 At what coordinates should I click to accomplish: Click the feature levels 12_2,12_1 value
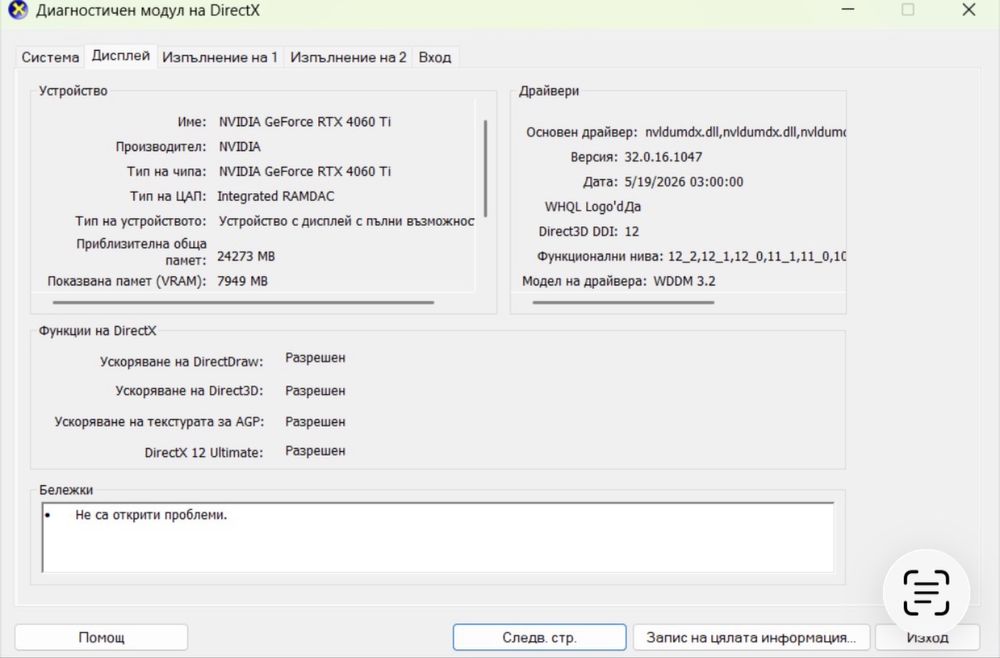(x=756, y=256)
